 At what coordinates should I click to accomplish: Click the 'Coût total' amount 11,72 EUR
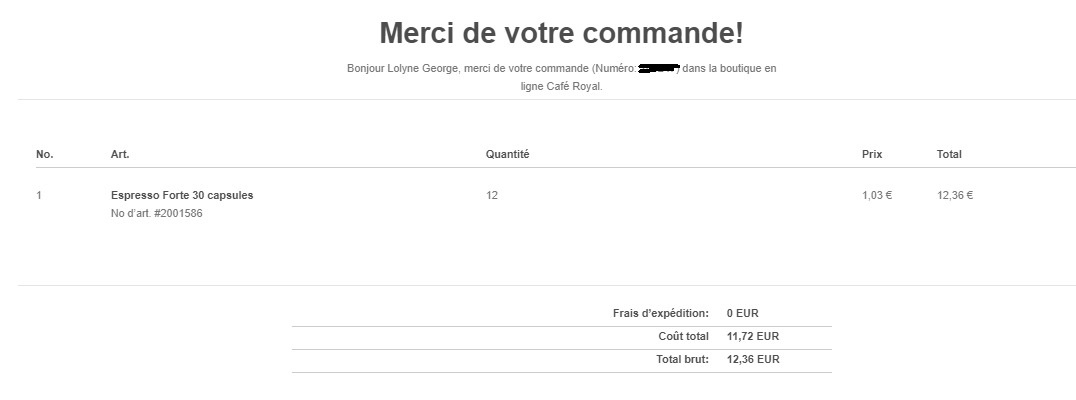(753, 336)
